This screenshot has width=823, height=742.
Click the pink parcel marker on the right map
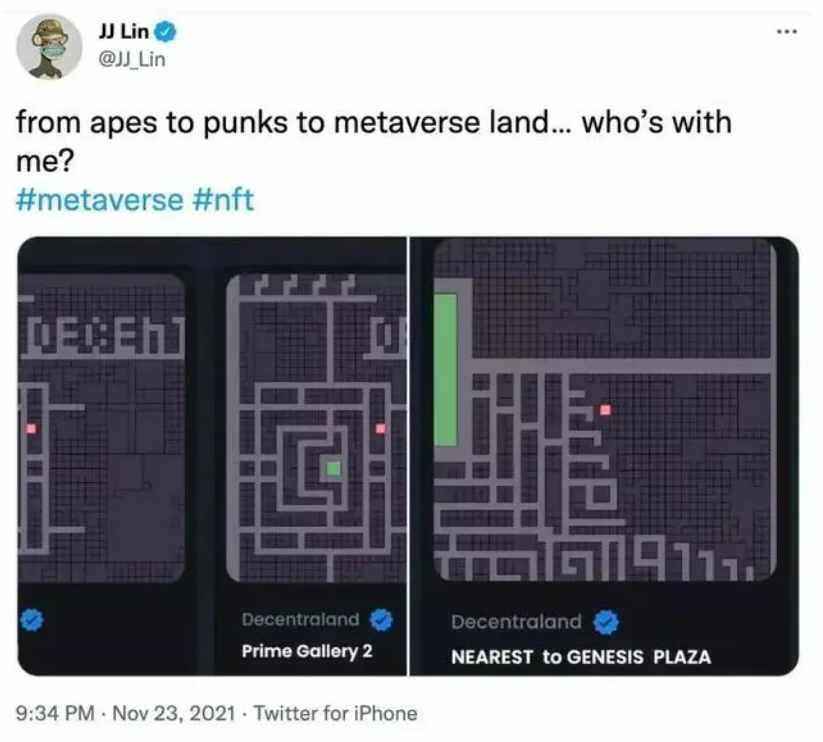[x=605, y=410]
